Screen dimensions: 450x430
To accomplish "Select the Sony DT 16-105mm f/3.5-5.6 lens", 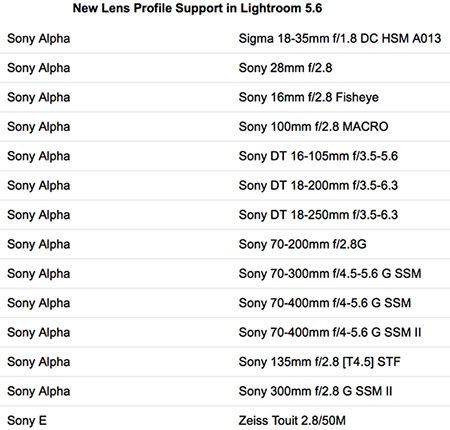I will [x=318, y=156].
